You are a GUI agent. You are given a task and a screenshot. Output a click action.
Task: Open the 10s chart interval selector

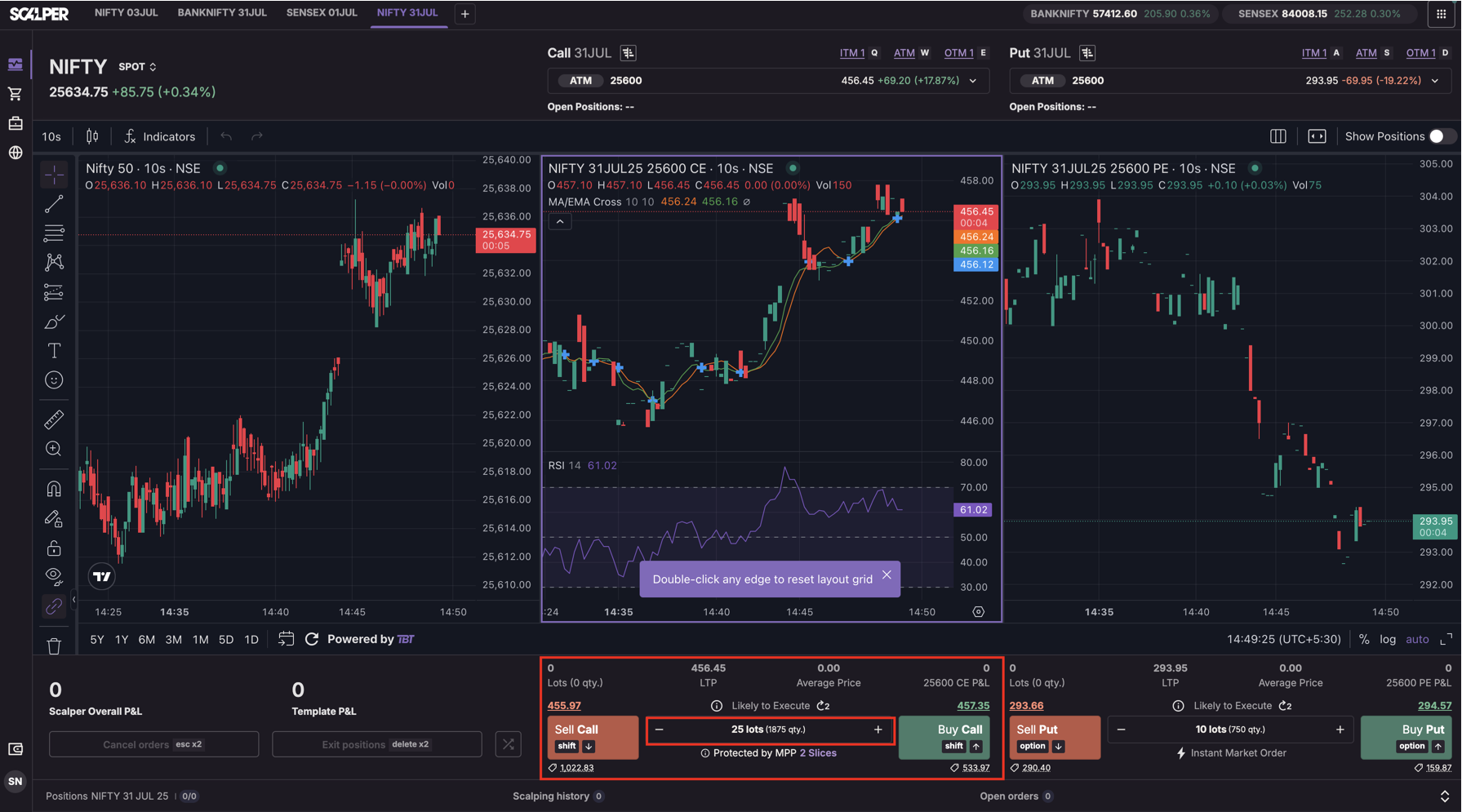(x=51, y=136)
